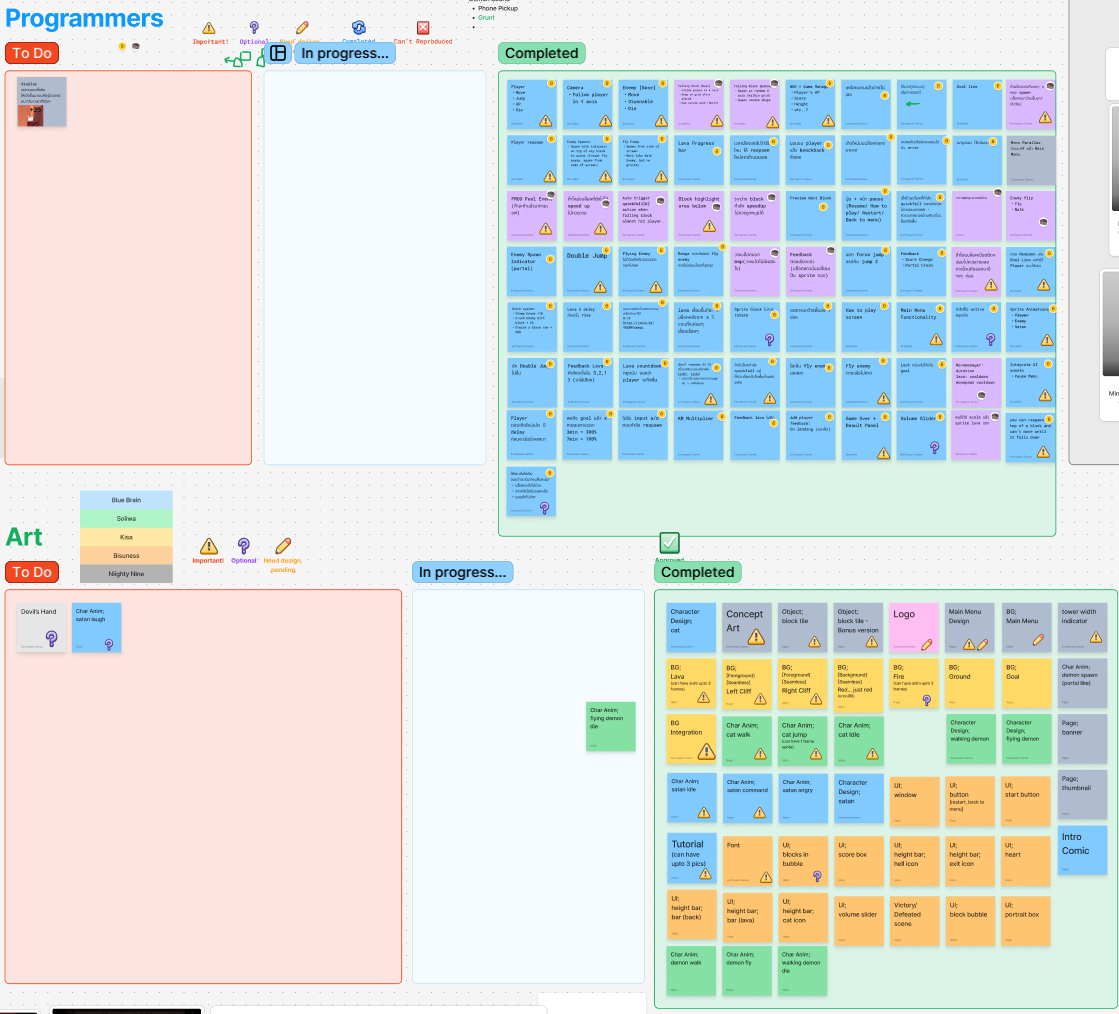
Task: Select the Bisuness orange legend swatch
Action: 126,555
